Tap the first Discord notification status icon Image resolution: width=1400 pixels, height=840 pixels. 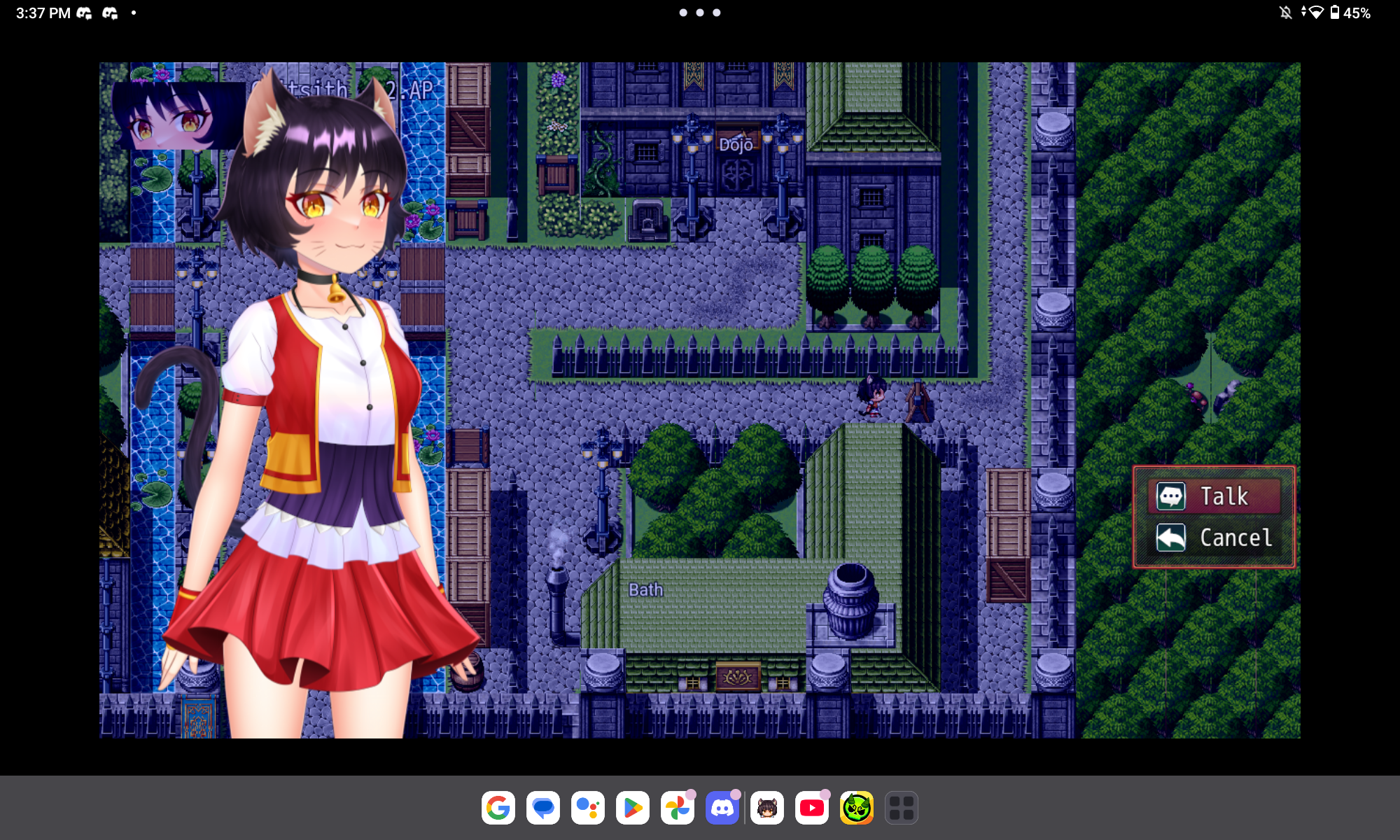84,13
